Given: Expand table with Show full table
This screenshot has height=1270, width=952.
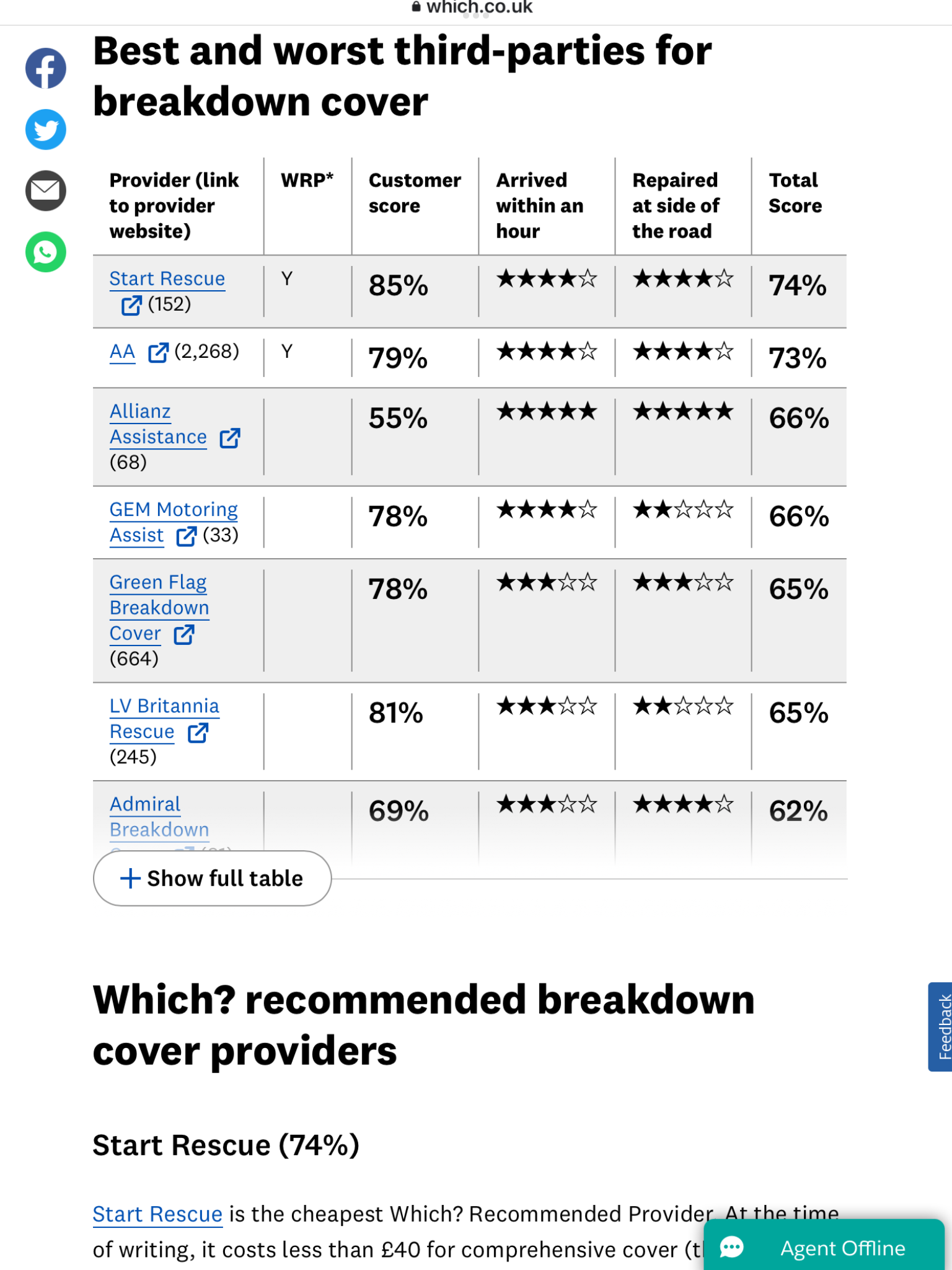Looking at the screenshot, I should point(212,878).
